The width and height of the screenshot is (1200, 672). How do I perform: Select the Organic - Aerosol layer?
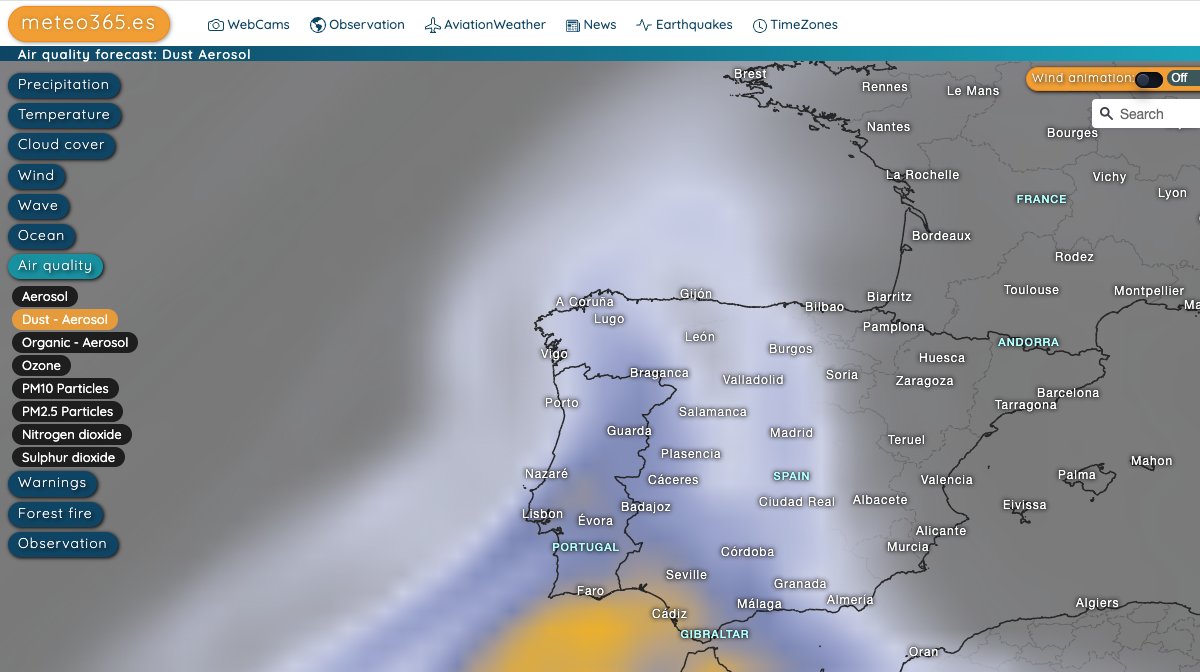coord(76,343)
